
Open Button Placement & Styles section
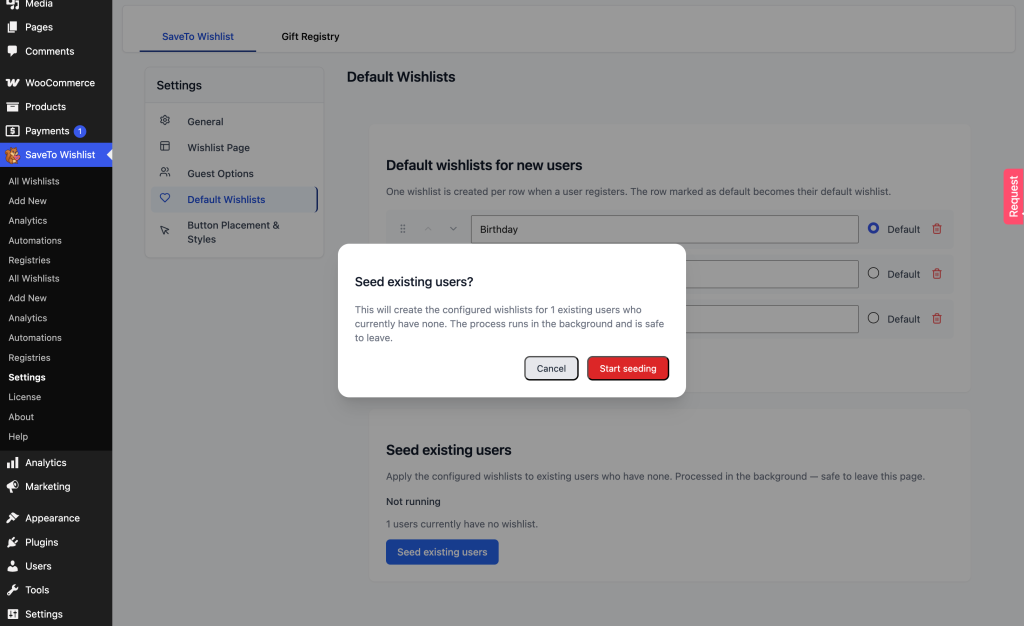click(x=234, y=232)
